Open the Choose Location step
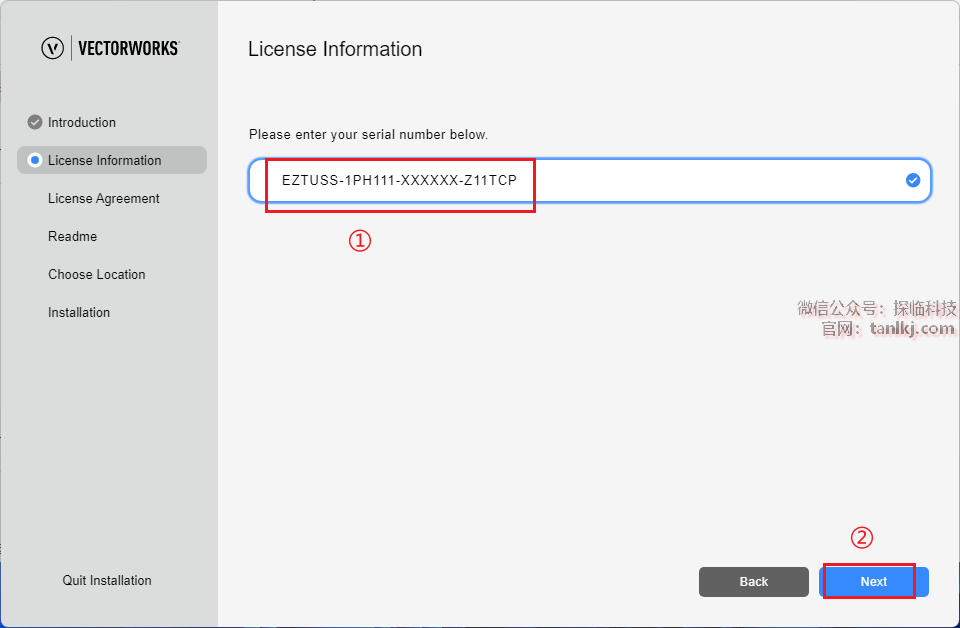Viewport: 960px width, 628px height. click(x=96, y=274)
